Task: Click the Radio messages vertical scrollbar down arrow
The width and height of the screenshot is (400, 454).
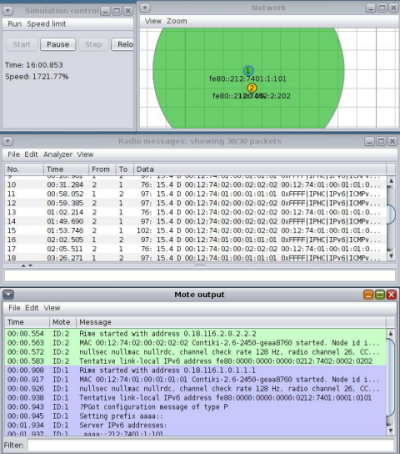Action: coord(391,256)
